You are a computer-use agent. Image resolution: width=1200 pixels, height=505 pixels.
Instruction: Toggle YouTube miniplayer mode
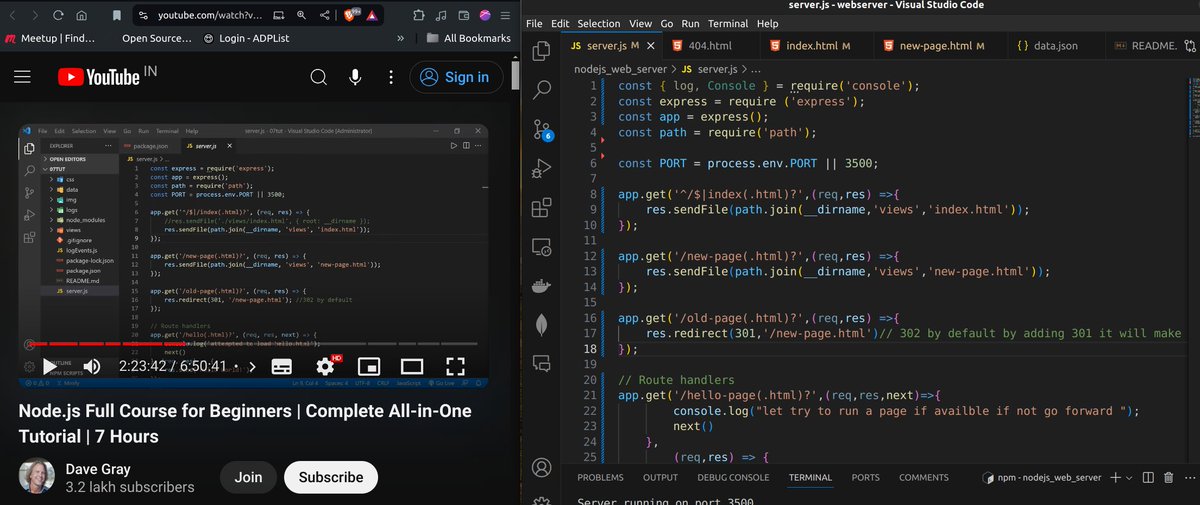click(368, 366)
